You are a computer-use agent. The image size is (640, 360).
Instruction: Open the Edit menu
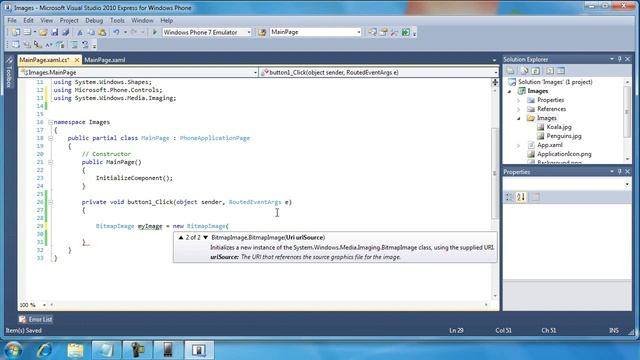[28, 20]
